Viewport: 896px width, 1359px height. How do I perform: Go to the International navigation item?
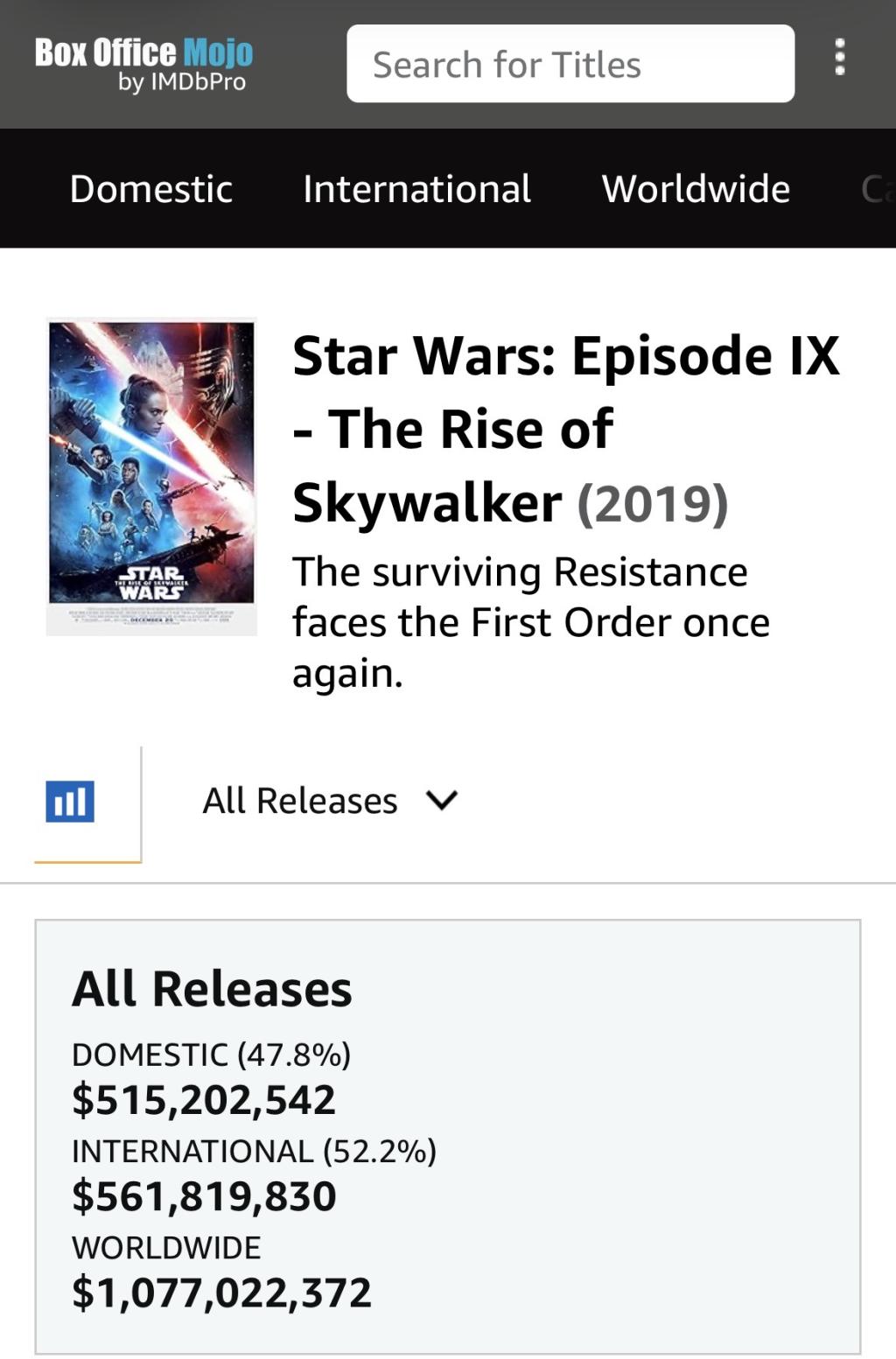click(416, 189)
